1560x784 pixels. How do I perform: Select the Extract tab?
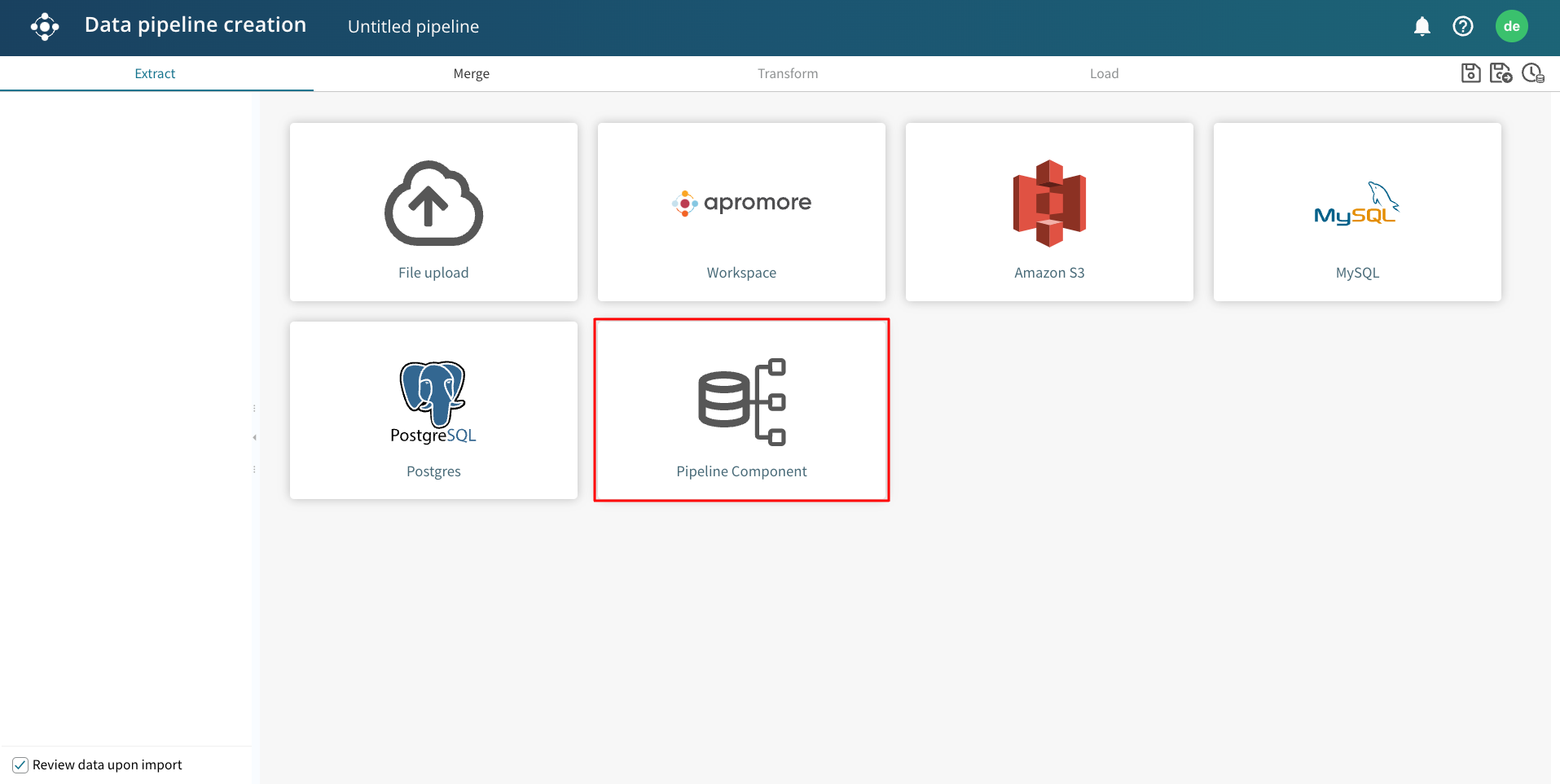[x=155, y=74]
